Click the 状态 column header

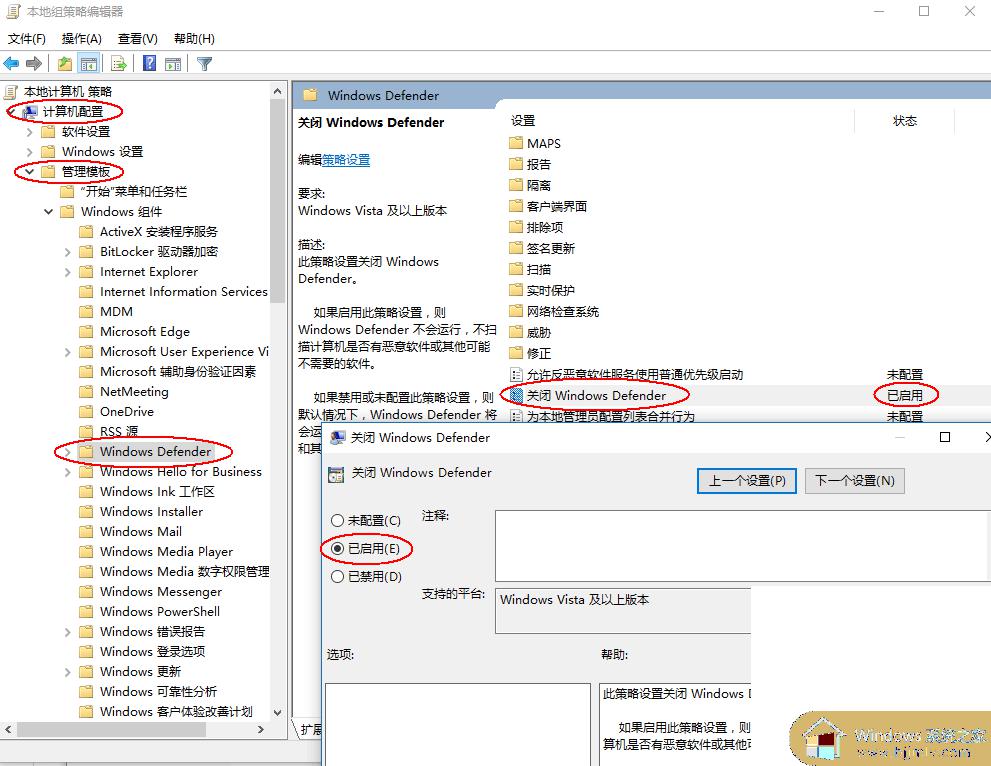point(904,121)
